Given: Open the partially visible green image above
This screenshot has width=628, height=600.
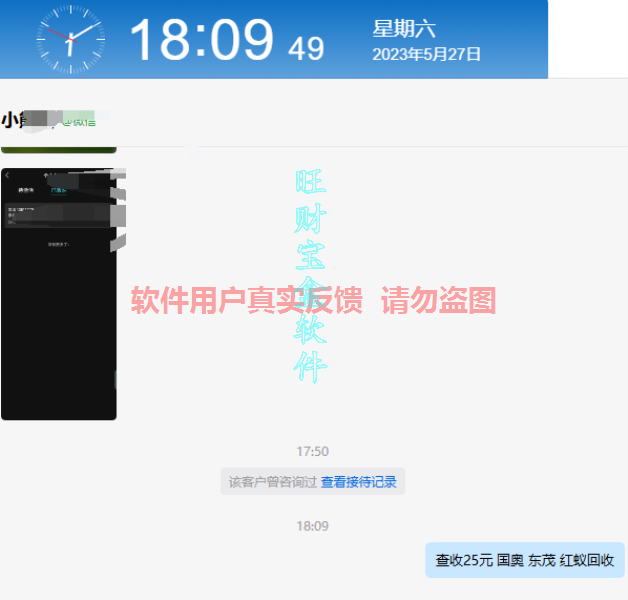Looking at the screenshot, I should (58, 149).
